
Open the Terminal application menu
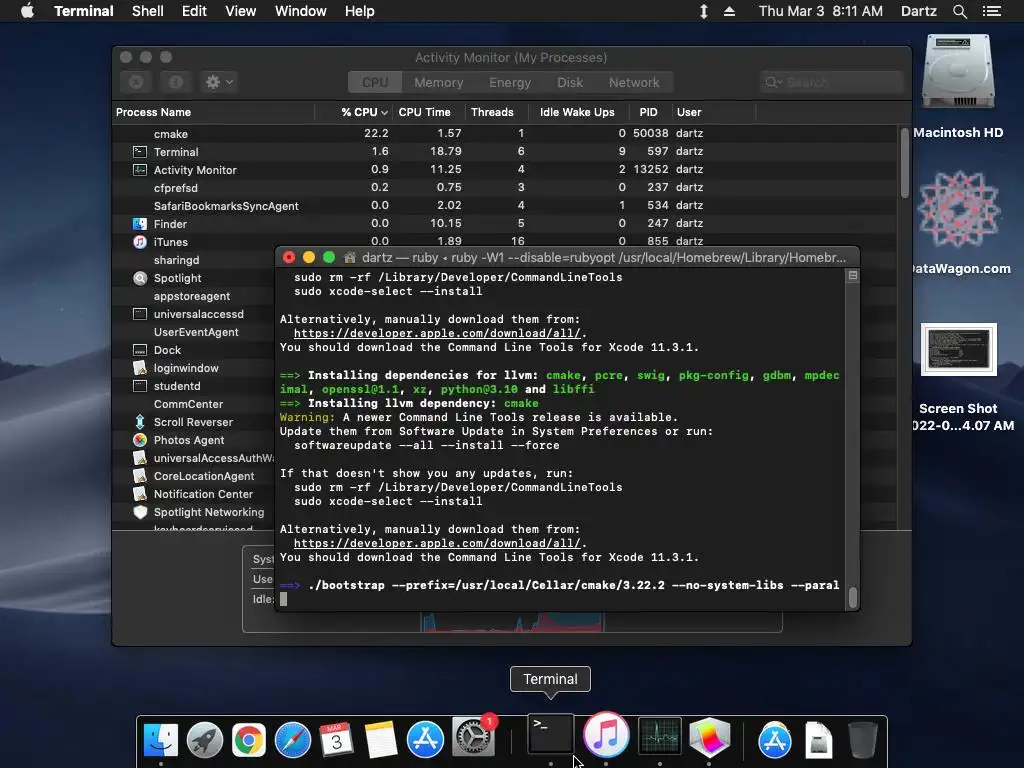click(84, 11)
